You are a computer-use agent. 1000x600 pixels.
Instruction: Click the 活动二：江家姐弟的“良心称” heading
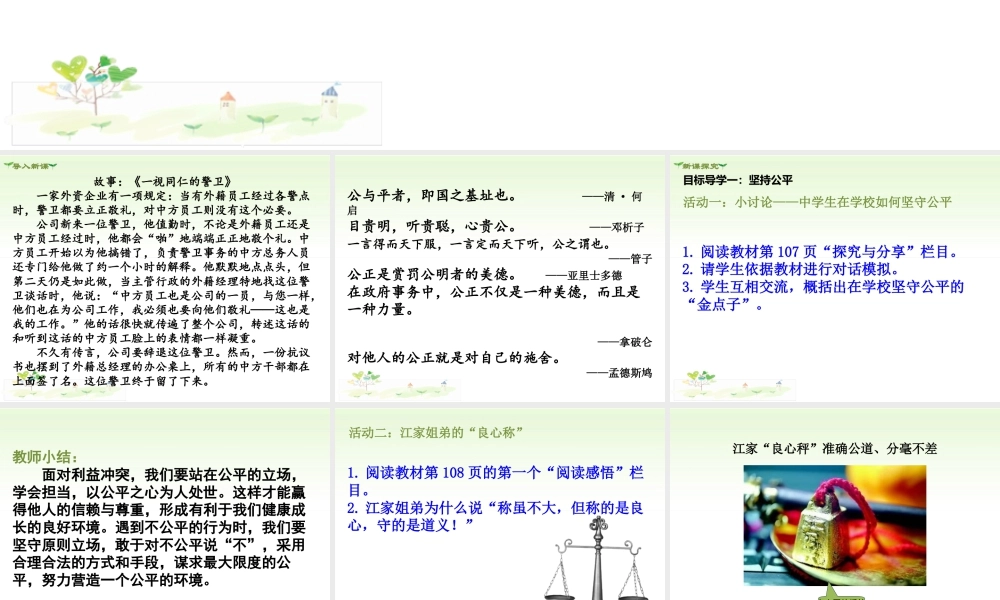click(x=437, y=432)
